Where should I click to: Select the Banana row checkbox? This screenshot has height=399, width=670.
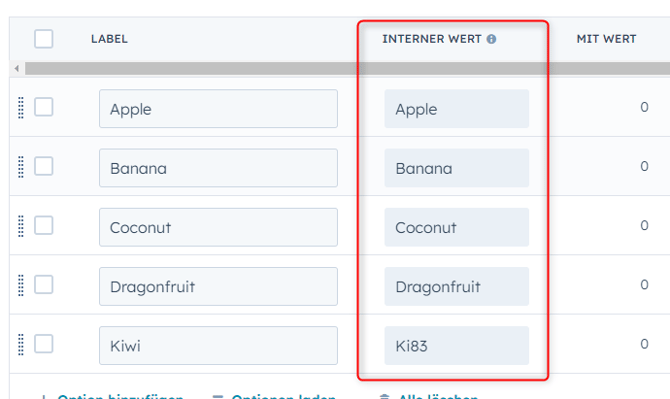[44, 166]
